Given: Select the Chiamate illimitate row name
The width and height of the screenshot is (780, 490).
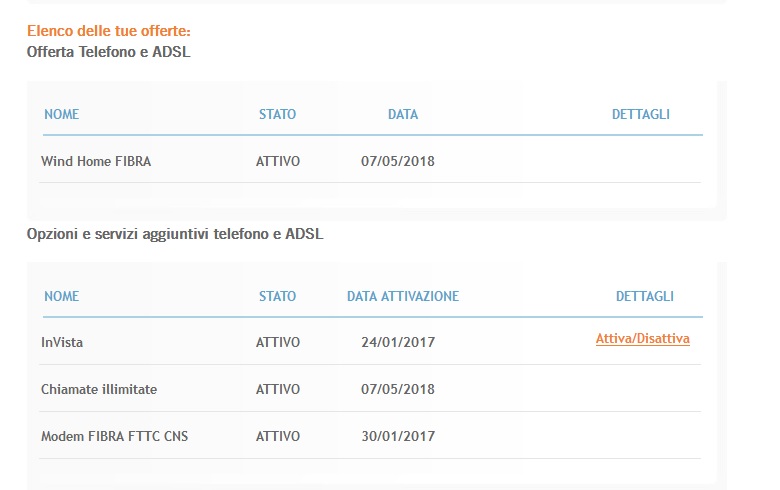Looking at the screenshot, I should coord(99,389).
